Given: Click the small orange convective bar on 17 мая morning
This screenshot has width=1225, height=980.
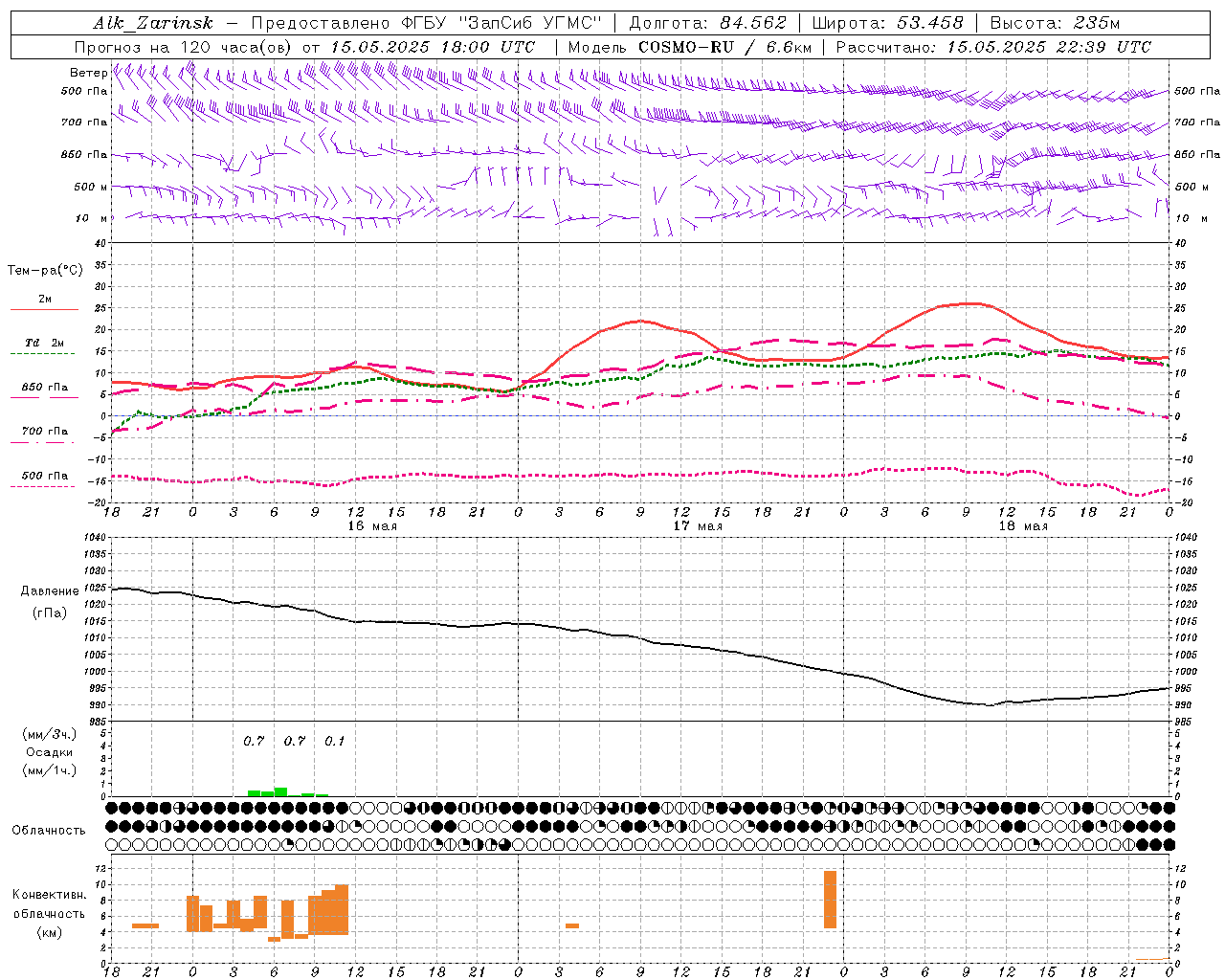Looking at the screenshot, I should click(x=572, y=925).
